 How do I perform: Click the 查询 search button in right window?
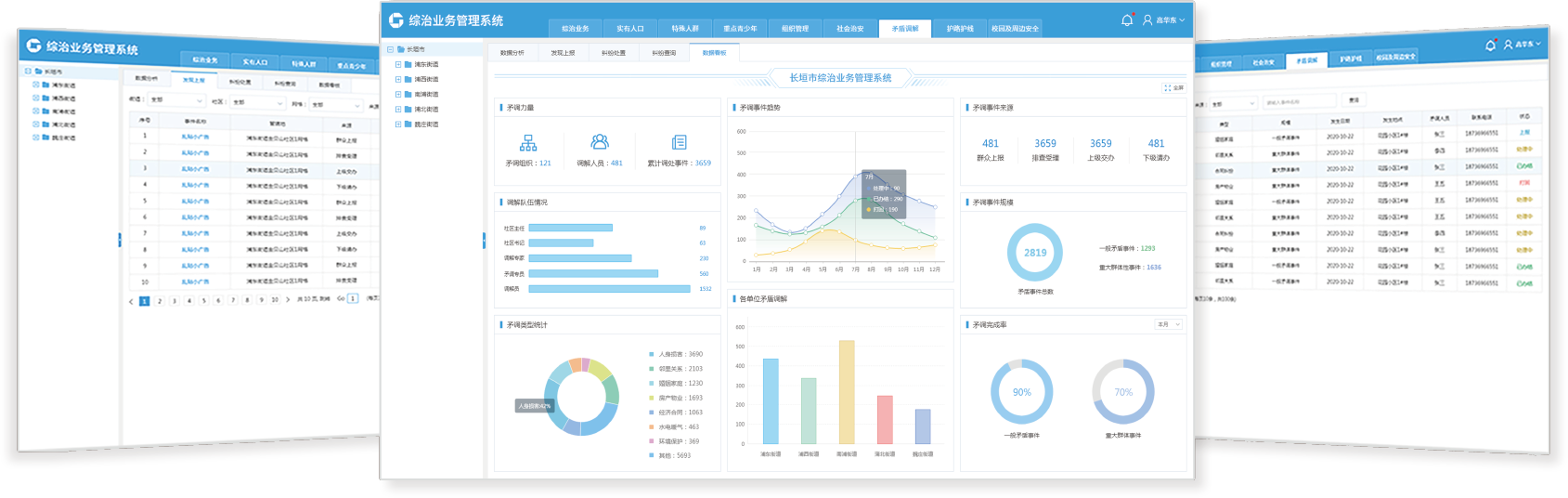point(1354,100)
